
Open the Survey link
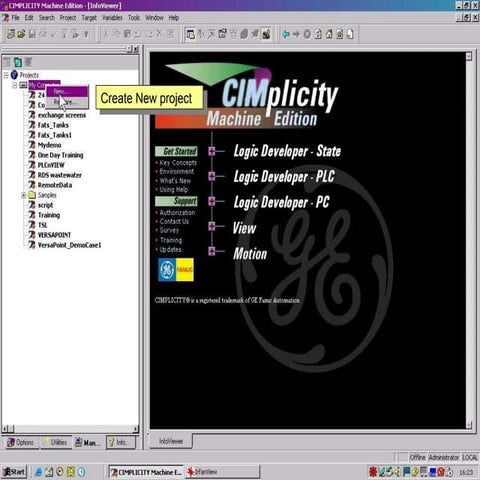point(169,230)
